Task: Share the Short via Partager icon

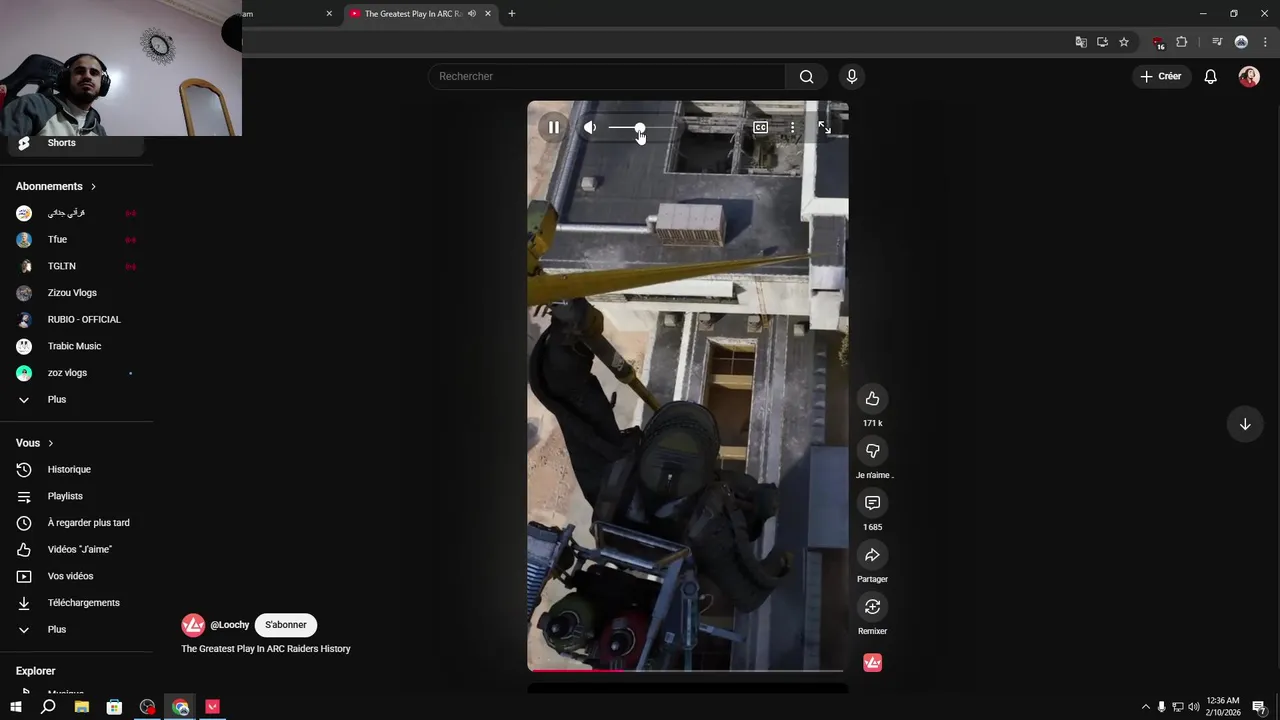Action: click(x=872, y=555)
